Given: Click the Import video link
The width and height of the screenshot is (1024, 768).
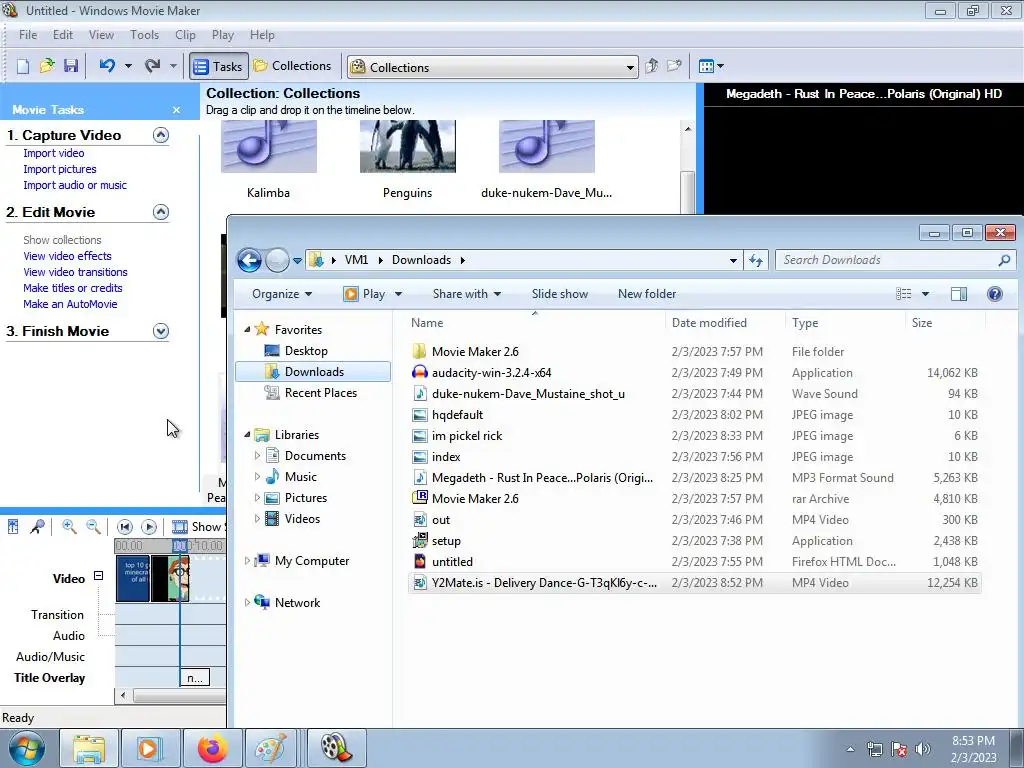Looking at the screenshot, I should click(x=54, y=153).
